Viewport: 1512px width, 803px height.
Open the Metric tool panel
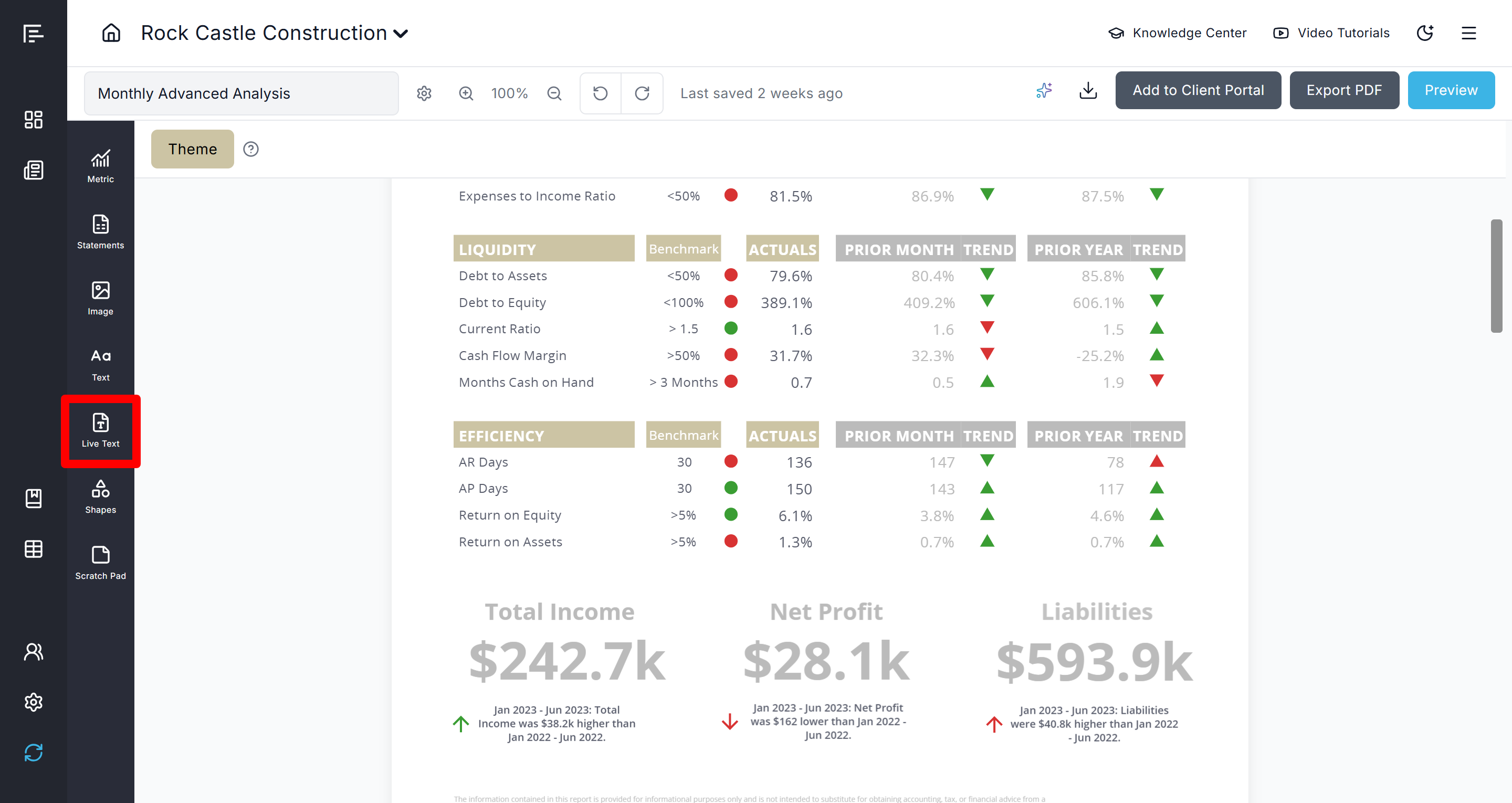pyautogui.click(x=100, y=166)
